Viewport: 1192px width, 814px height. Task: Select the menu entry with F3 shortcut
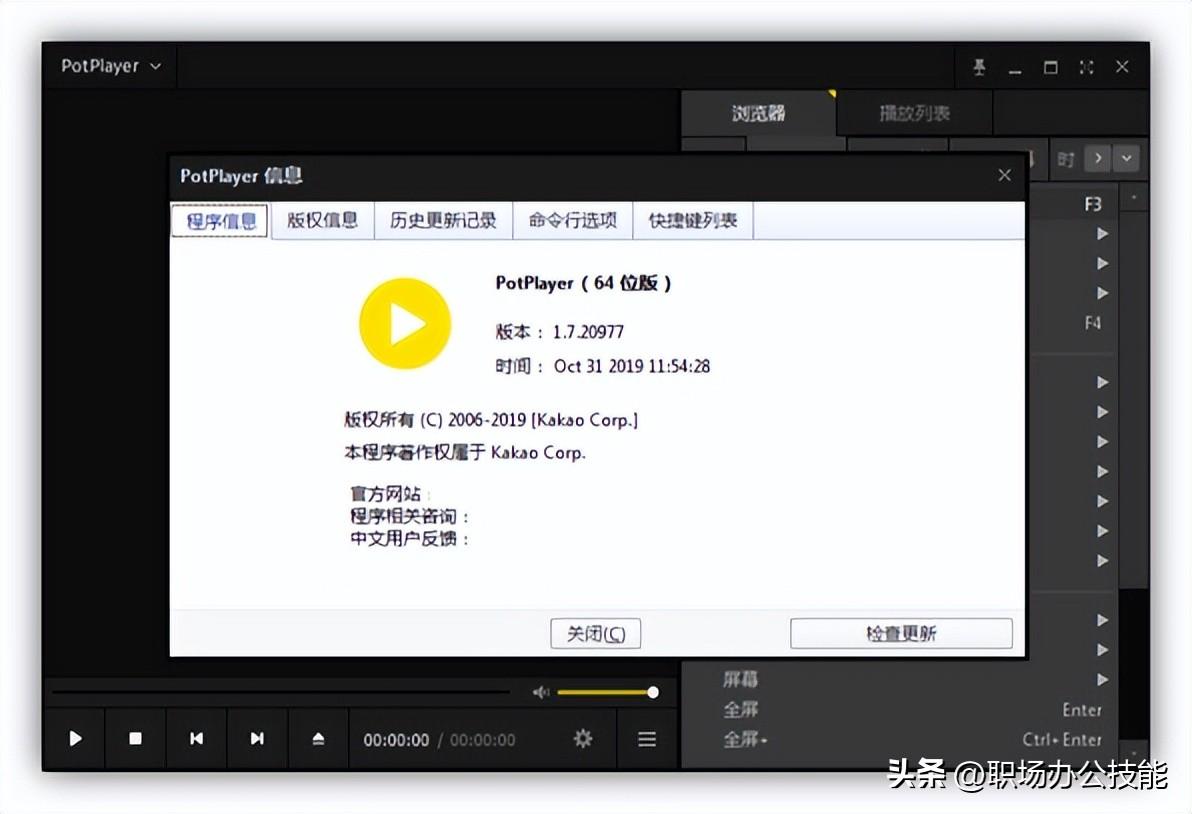click(x=1072, y=204)
